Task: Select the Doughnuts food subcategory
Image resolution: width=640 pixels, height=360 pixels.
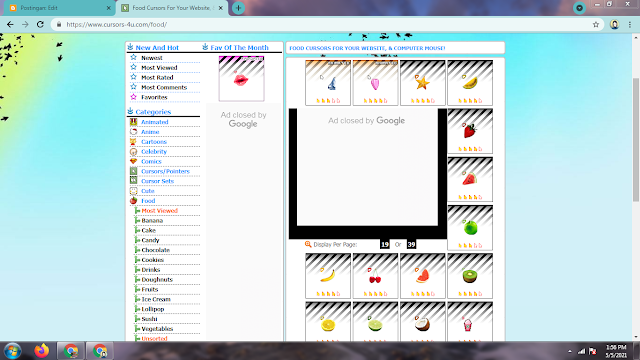Action: click(x=157, y=280)
